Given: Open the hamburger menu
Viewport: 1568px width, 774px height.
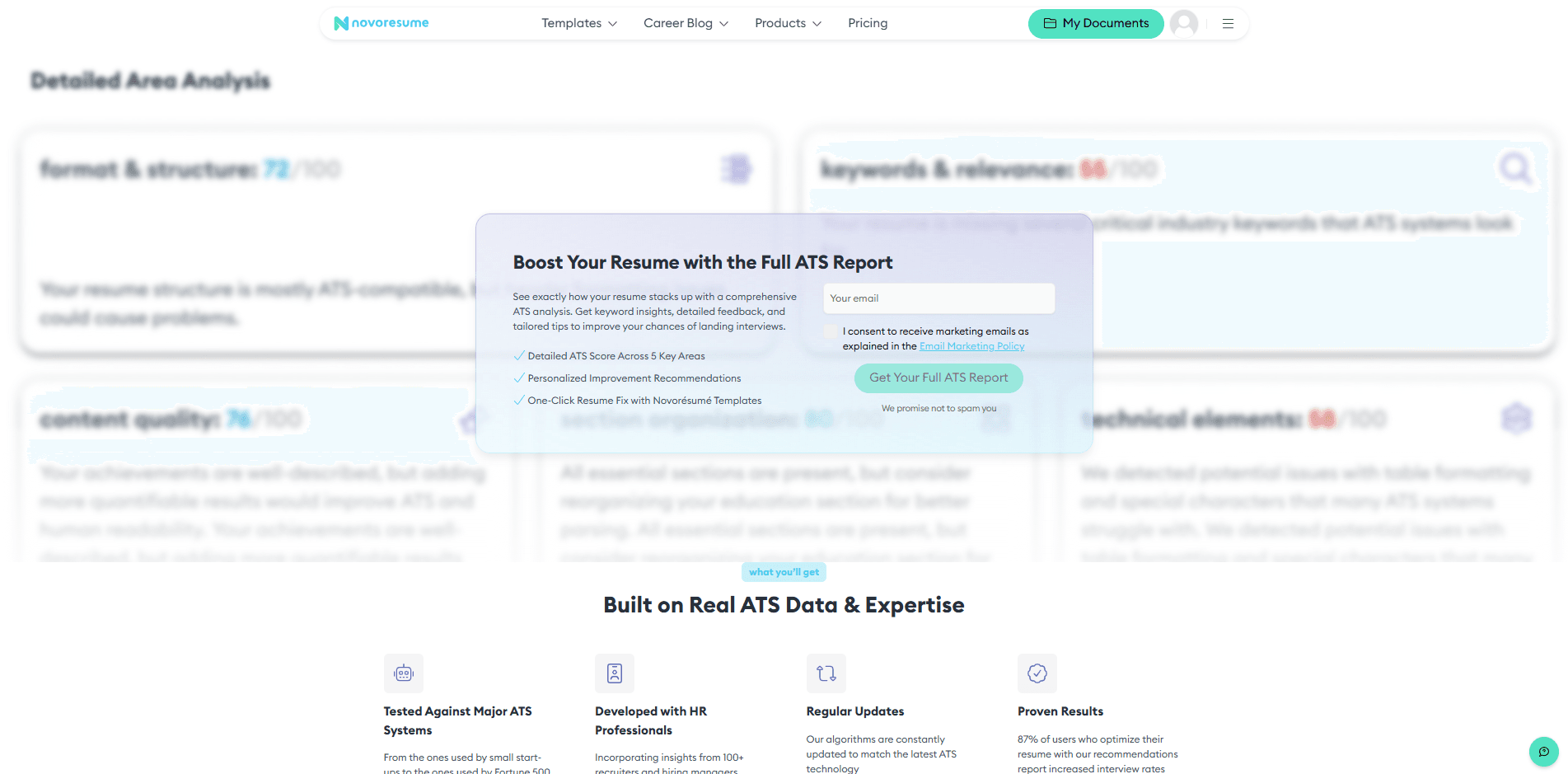Looking at the screenshot, I should [1228, 23].
